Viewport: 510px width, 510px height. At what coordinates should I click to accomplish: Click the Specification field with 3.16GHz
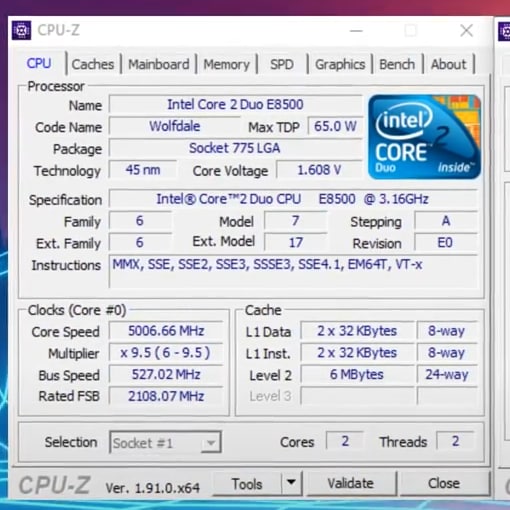[x=293, y=199]
